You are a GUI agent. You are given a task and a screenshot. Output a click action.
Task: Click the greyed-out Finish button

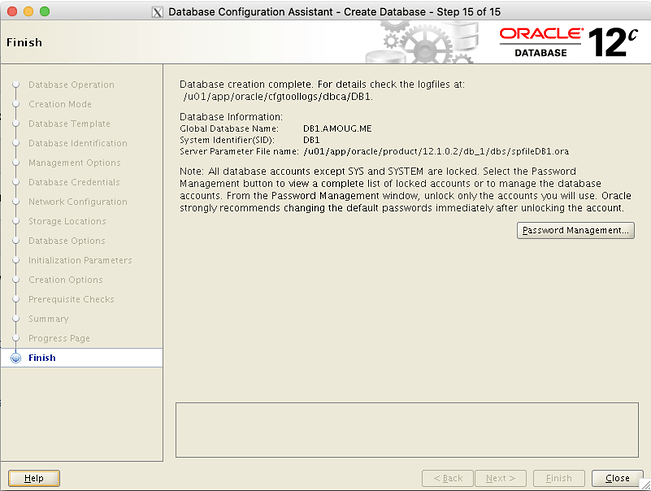coord(559,478)
